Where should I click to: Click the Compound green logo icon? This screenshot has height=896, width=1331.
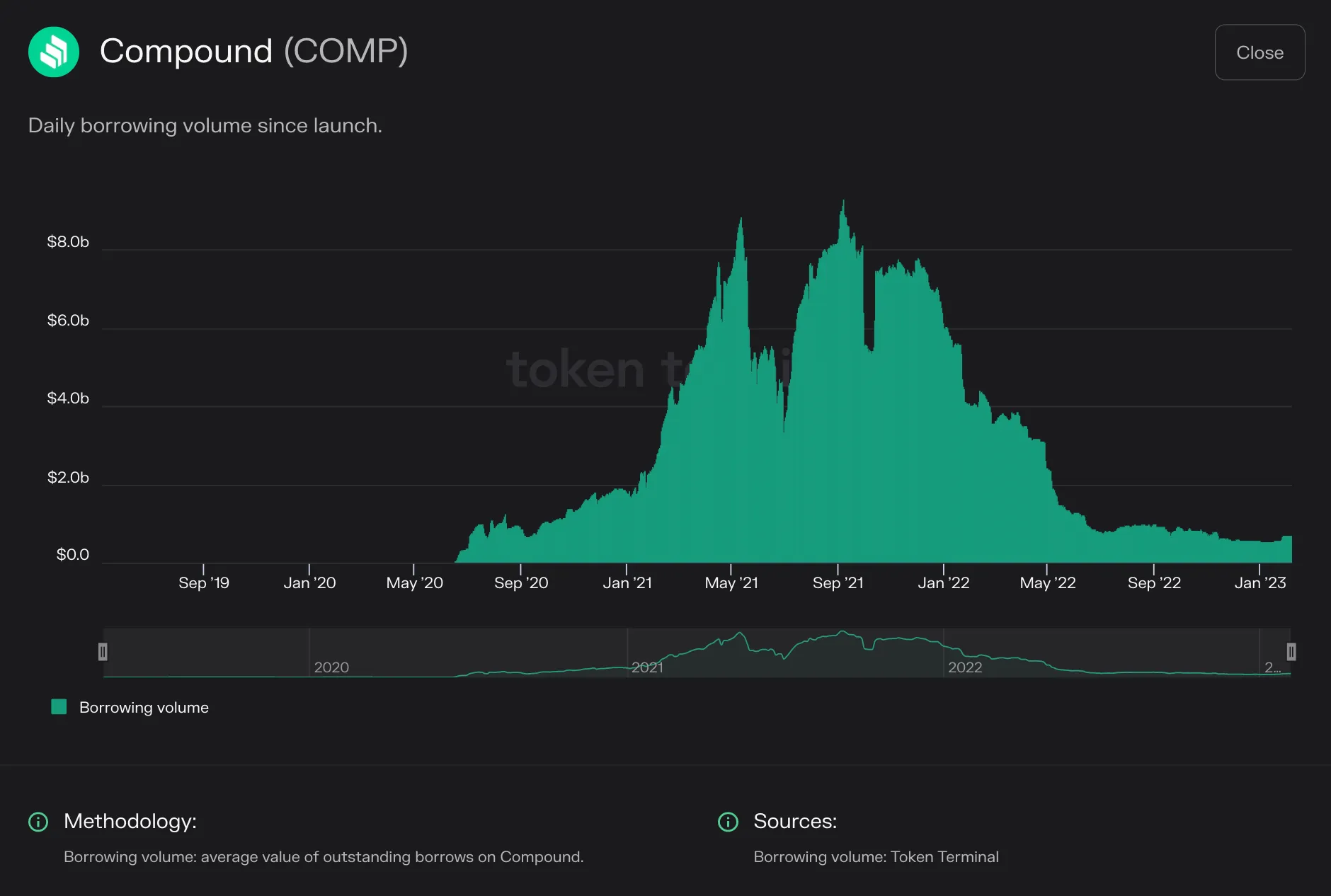[x=54, y=52]
